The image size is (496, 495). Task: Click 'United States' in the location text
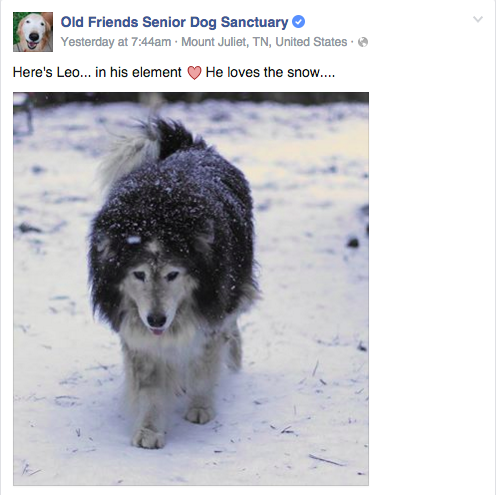[x=311, y=42]
